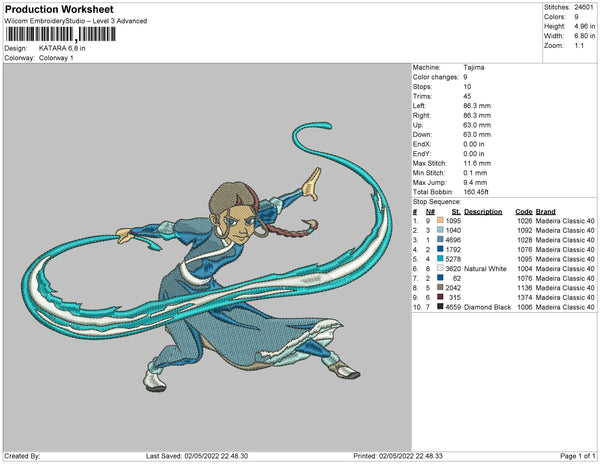The image size is (600, 464).
Task: Select Max Jump value '9.4 mm'
Action: (475, 182)
